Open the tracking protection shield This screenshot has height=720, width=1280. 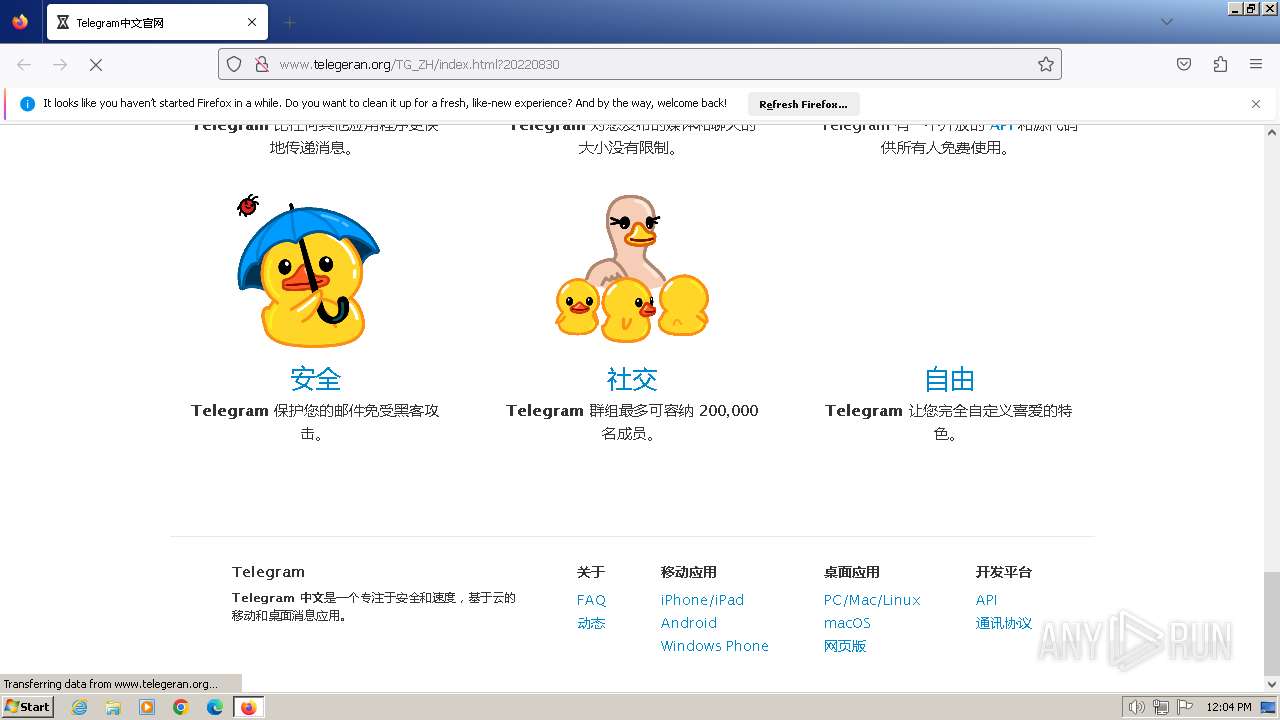234,64
